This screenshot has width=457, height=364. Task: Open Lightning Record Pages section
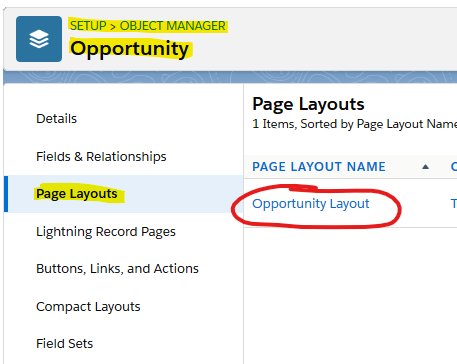106,231
